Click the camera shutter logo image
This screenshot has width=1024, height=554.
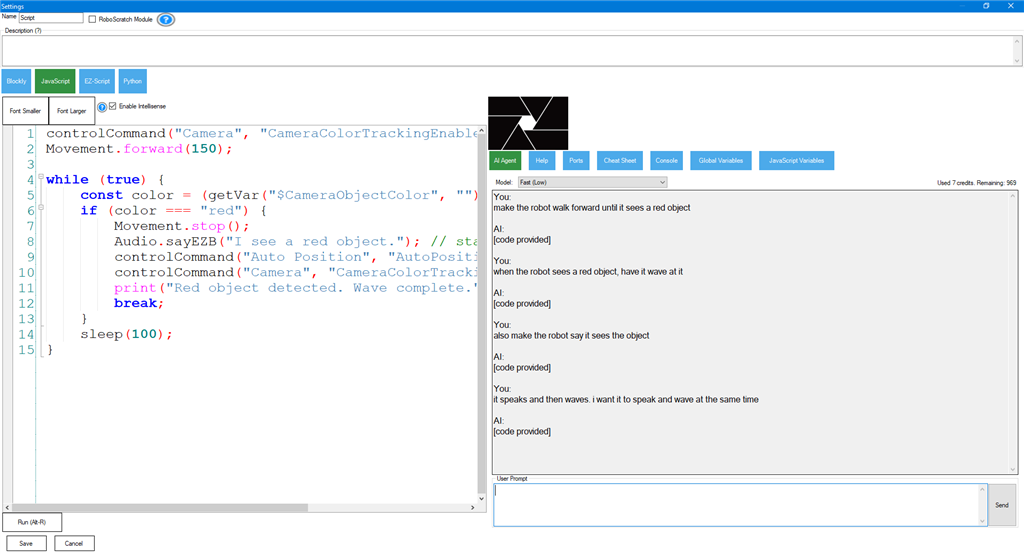[x=528, y=123]
